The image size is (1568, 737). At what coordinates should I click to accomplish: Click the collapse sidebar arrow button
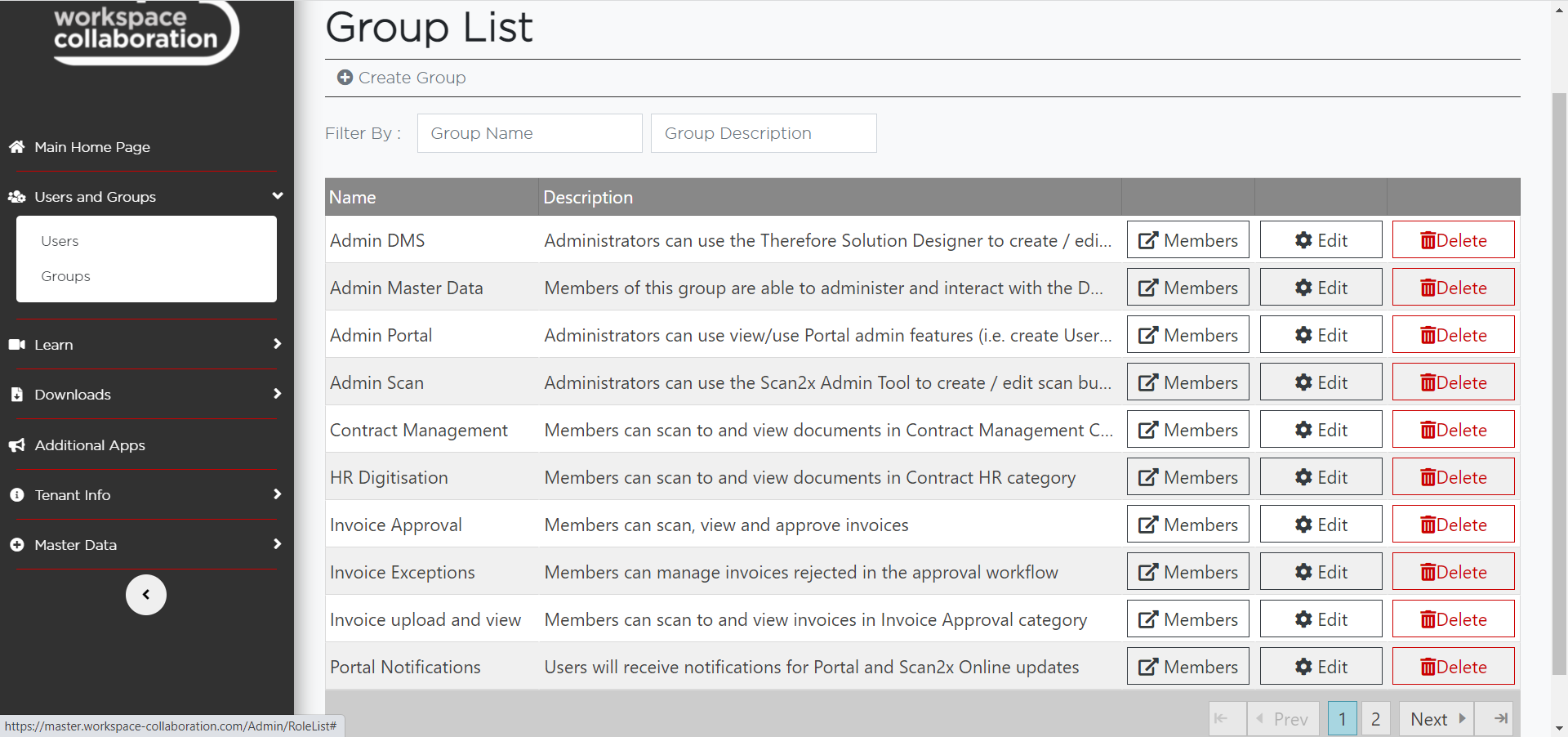(146, 595)
